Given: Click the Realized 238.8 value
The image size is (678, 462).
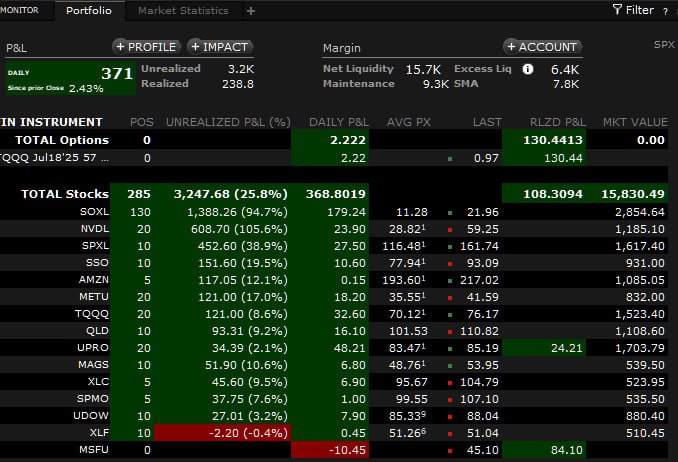Looking at the screenshot, I should (x=238, y=84).
